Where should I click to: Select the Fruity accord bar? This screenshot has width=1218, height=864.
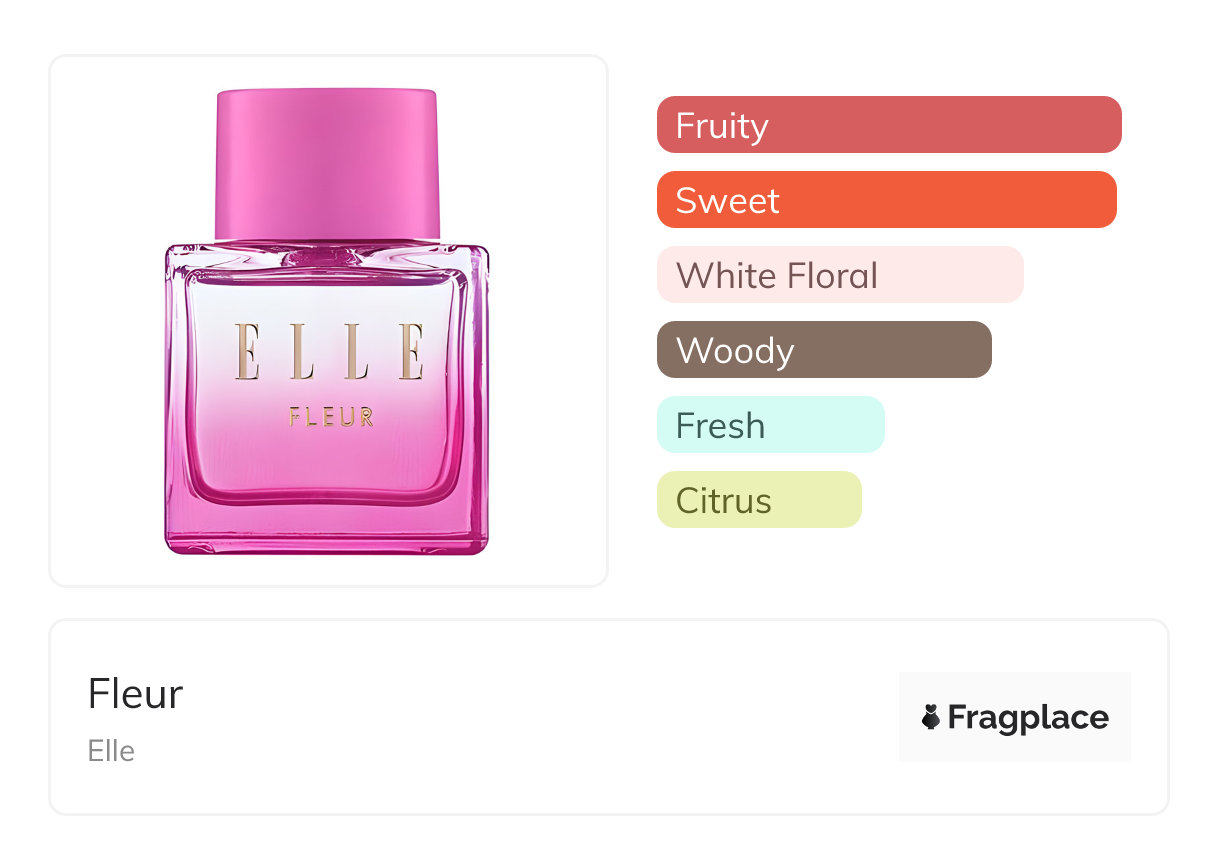coord(888,125)
